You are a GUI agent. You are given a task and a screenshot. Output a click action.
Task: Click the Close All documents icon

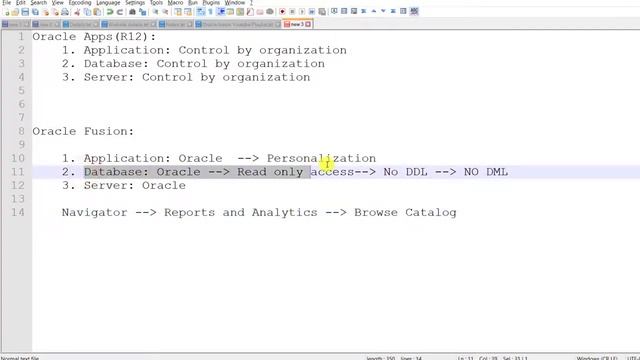[x=55, y=12]
